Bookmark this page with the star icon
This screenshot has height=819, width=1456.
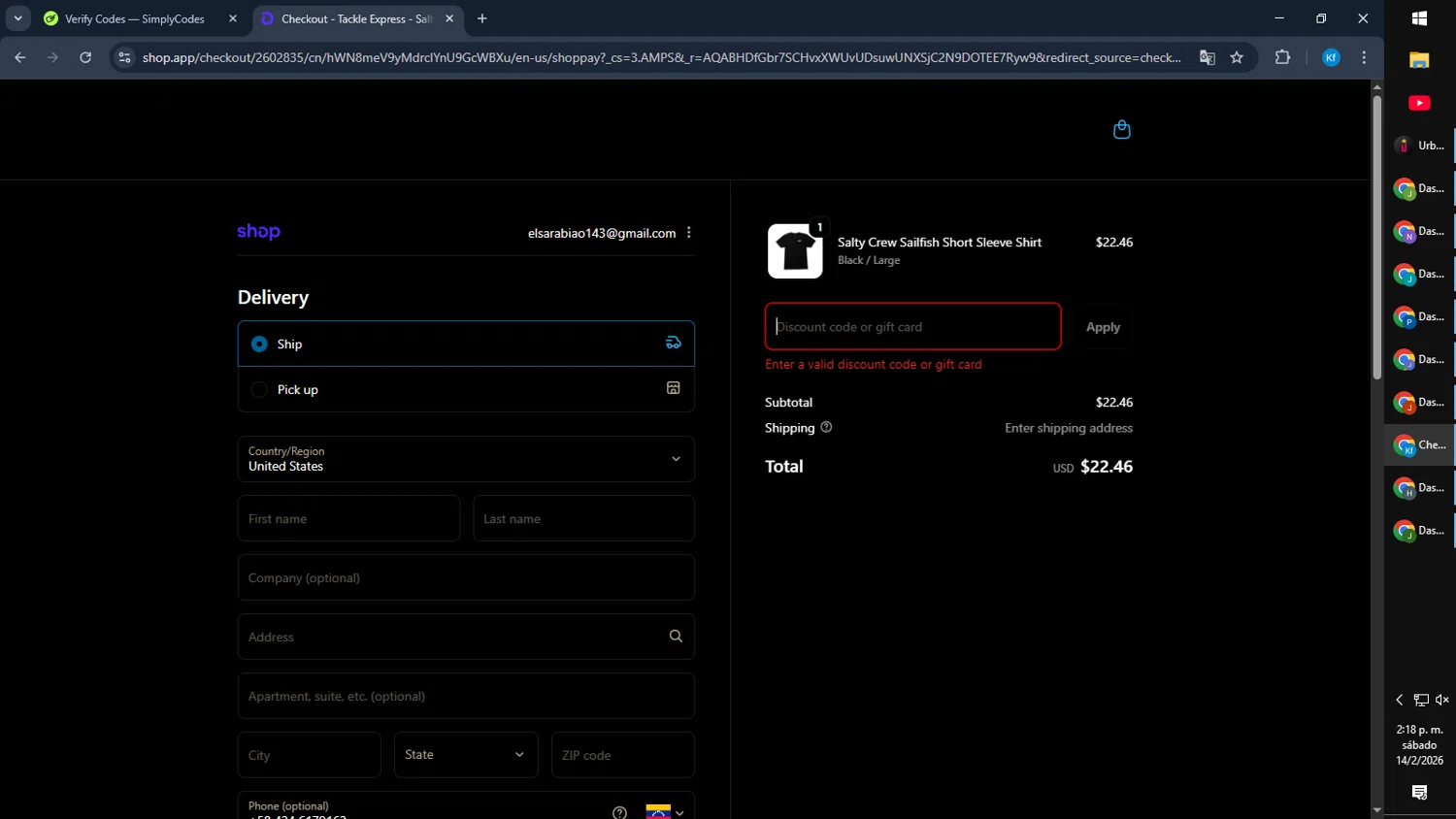coord(1237,57)
